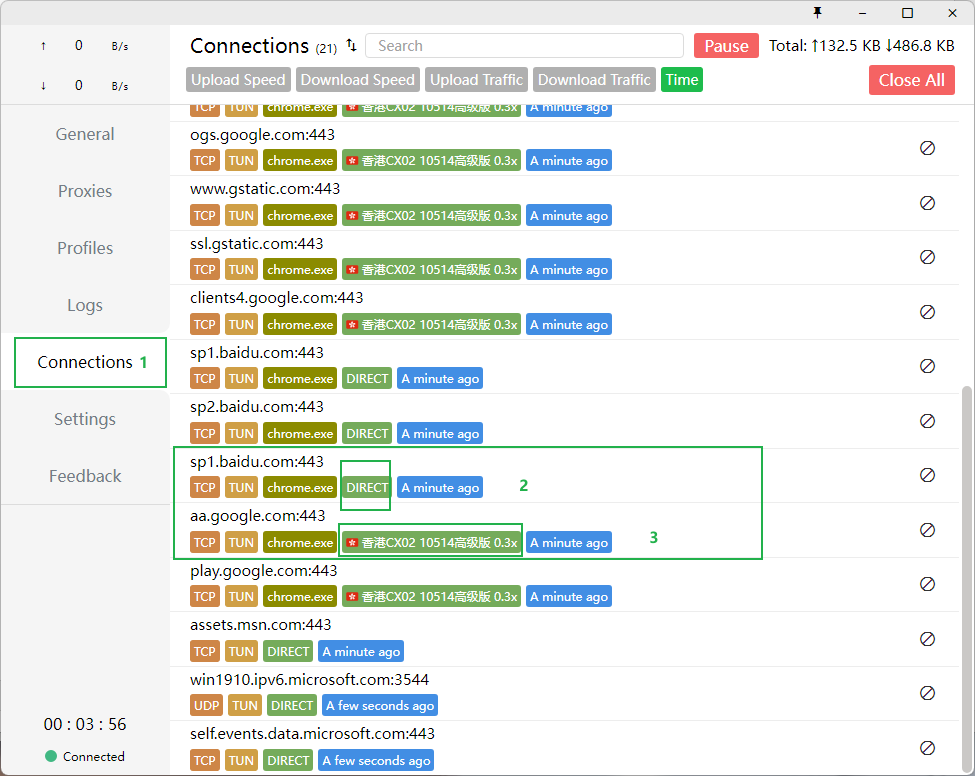Close the assets.msn.com connection

[927, 639]
